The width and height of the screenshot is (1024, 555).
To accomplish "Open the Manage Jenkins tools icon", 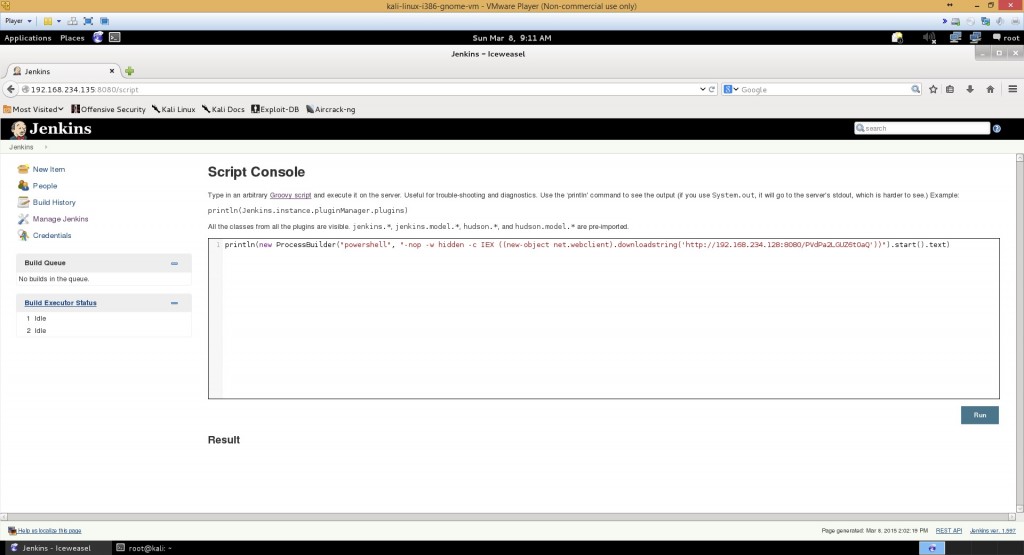I will pos(24,219).
